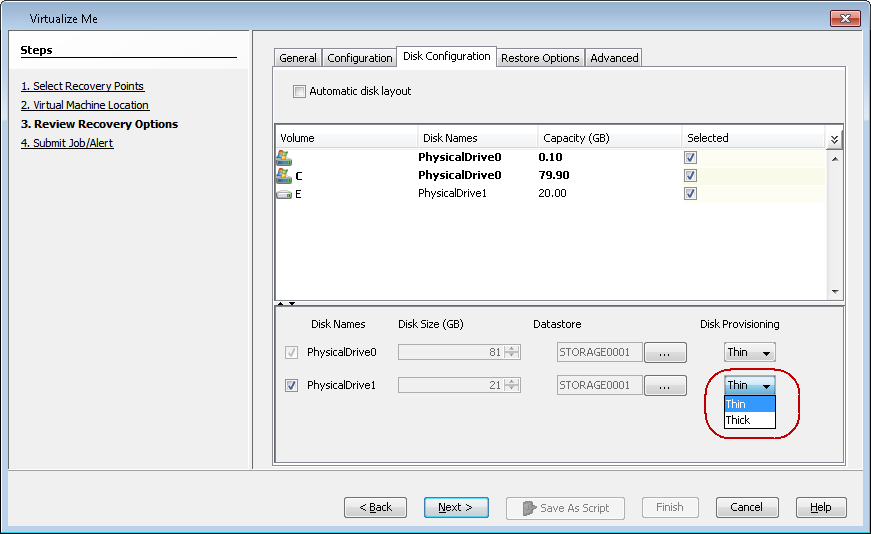871x534 pixels.
Task: Toggle Automatic disk layout checkbox
Action: [299, 91]
